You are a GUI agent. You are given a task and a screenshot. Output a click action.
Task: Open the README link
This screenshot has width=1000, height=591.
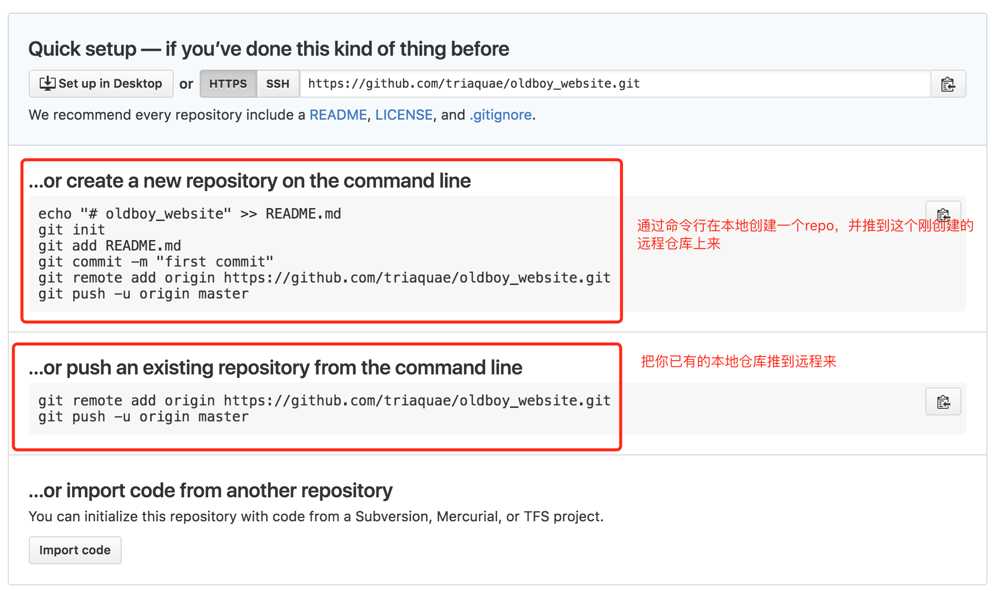click(338, 115)
